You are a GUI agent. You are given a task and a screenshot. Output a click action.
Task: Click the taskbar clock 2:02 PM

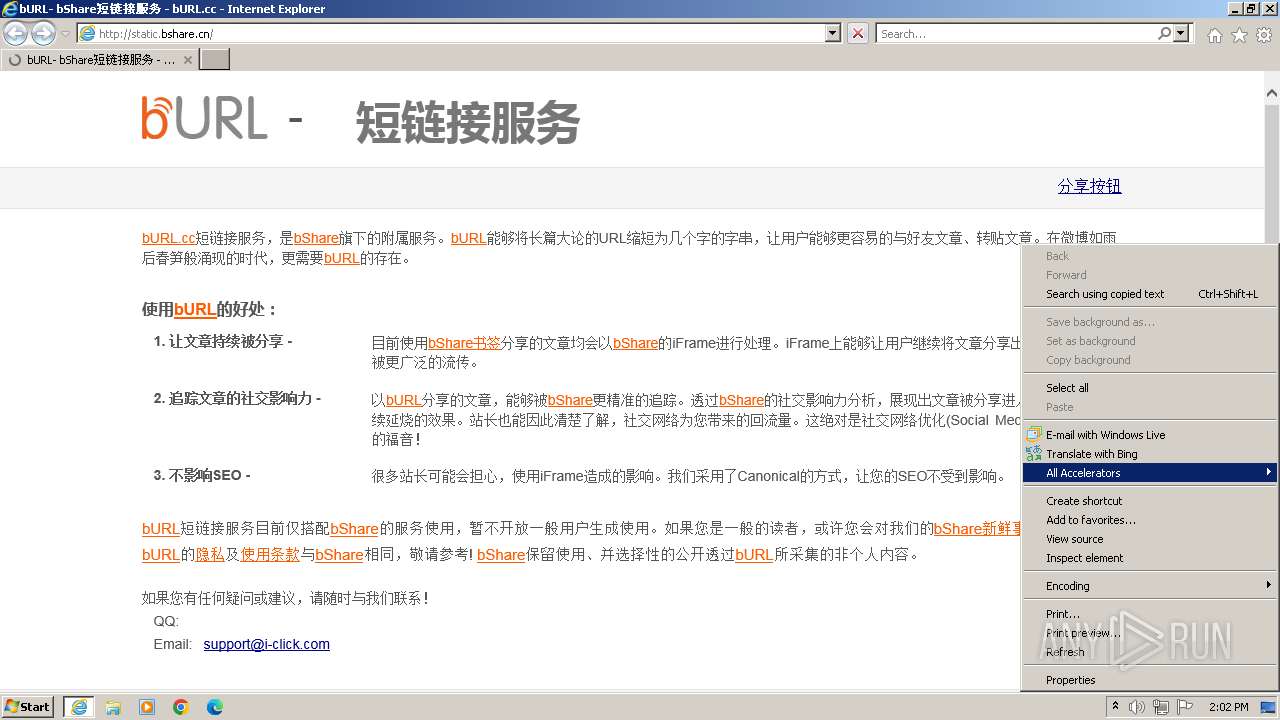pyautogui.click(x=1228, y=707)
